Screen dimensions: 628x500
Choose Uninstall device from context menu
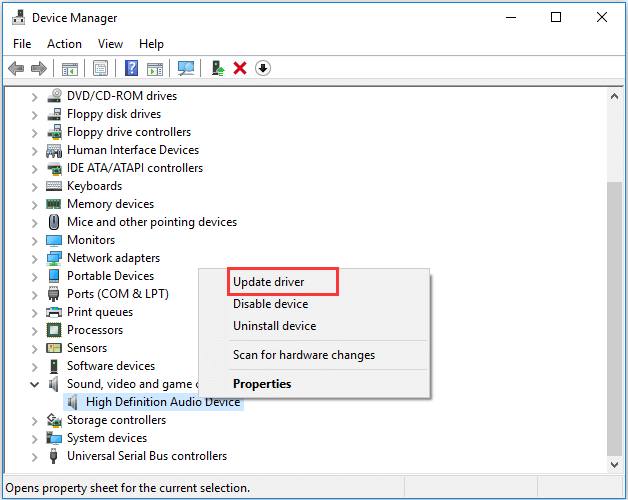[x=274, y=326]
